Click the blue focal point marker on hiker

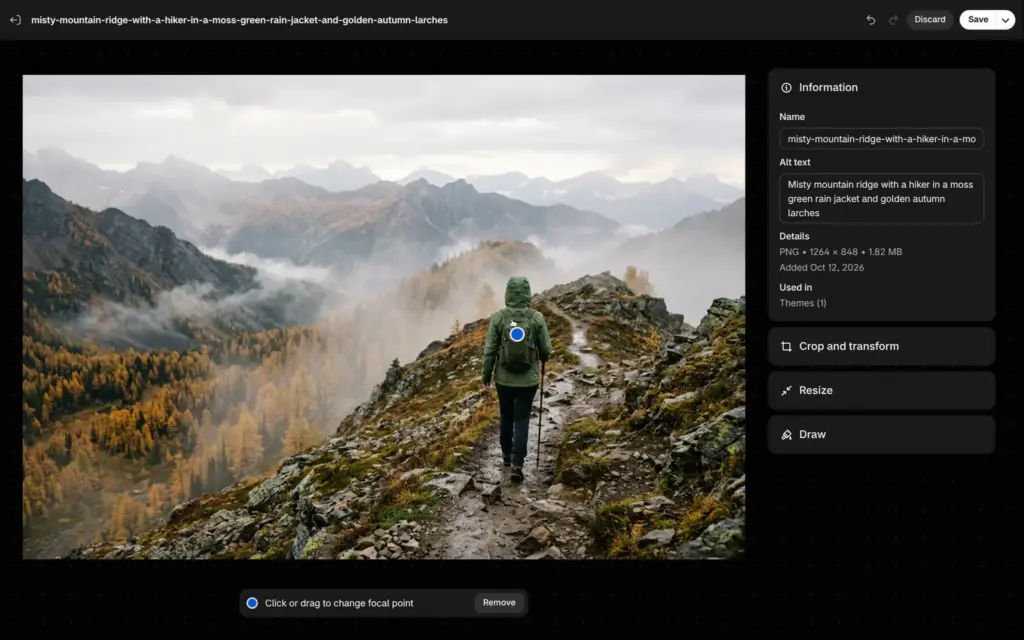[517, 334]
